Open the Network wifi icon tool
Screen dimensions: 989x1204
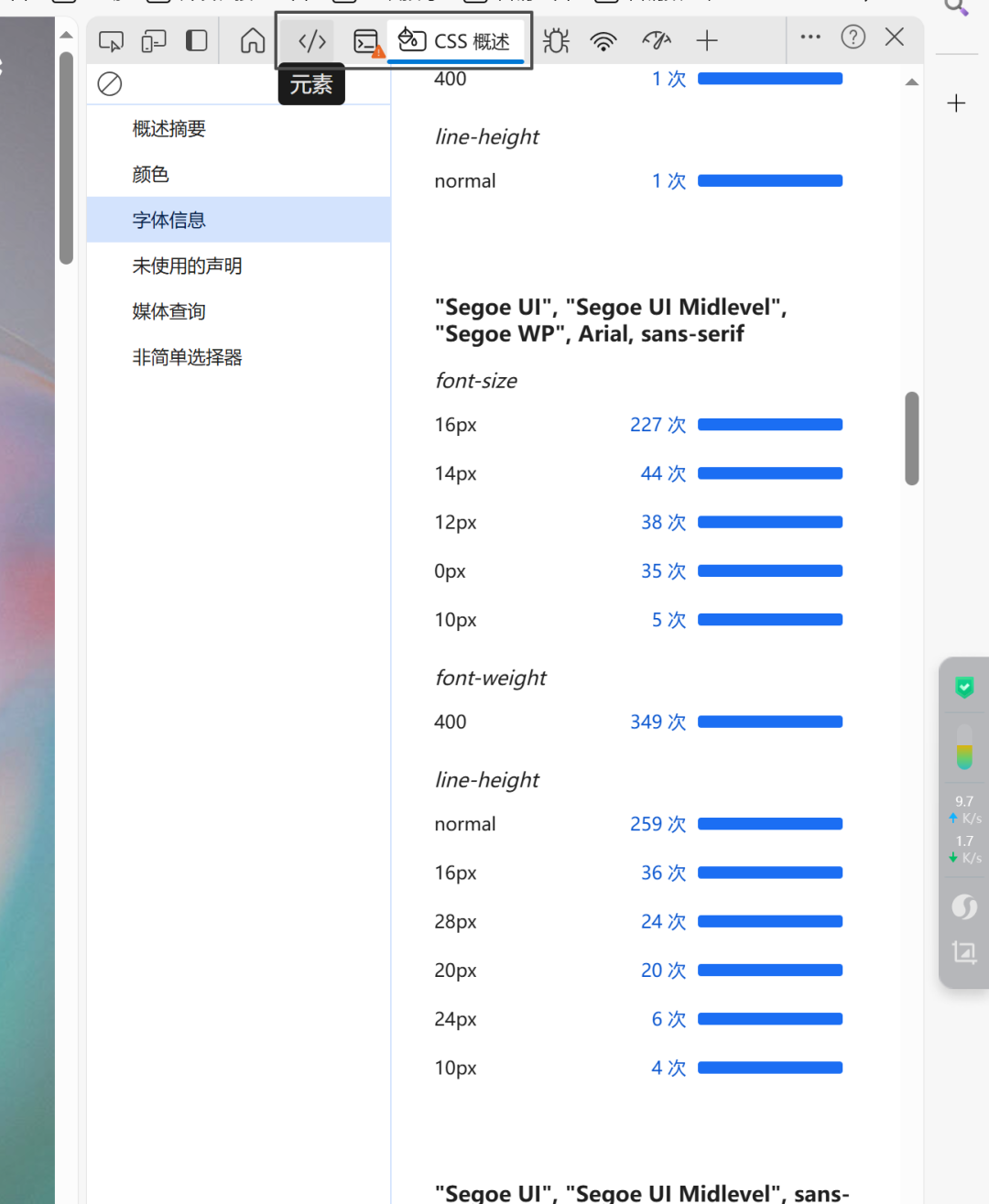tap(603, 41)
